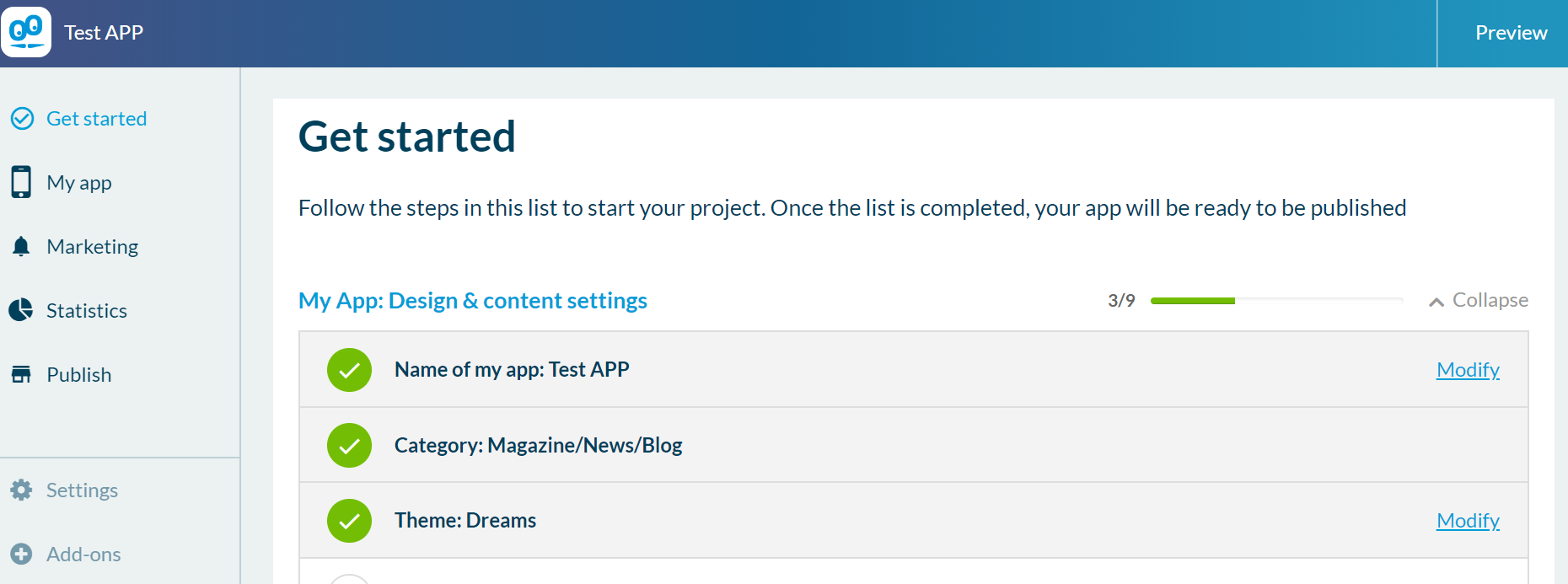Modify the name of my app
Screen dimensions: 1568x584
pyautogui.click(x=1468, y=370)
